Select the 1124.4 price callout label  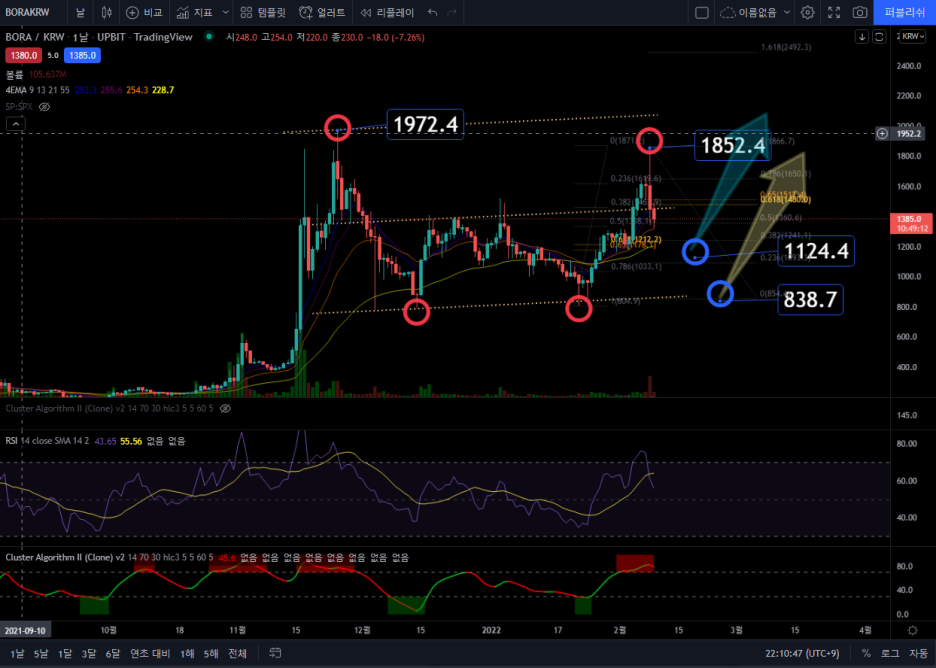(x=816, y=251)
